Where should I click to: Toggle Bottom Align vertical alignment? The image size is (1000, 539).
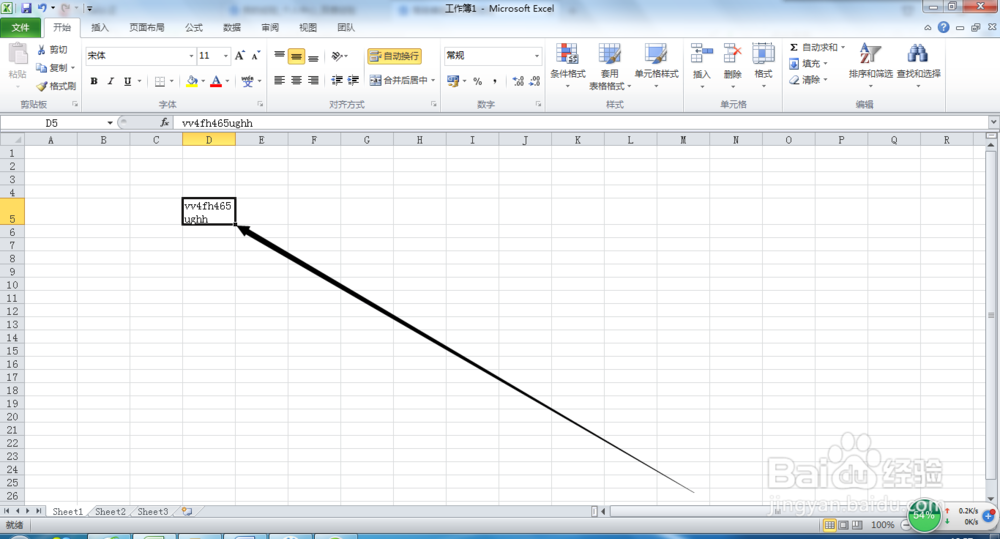tap(313, 56)
